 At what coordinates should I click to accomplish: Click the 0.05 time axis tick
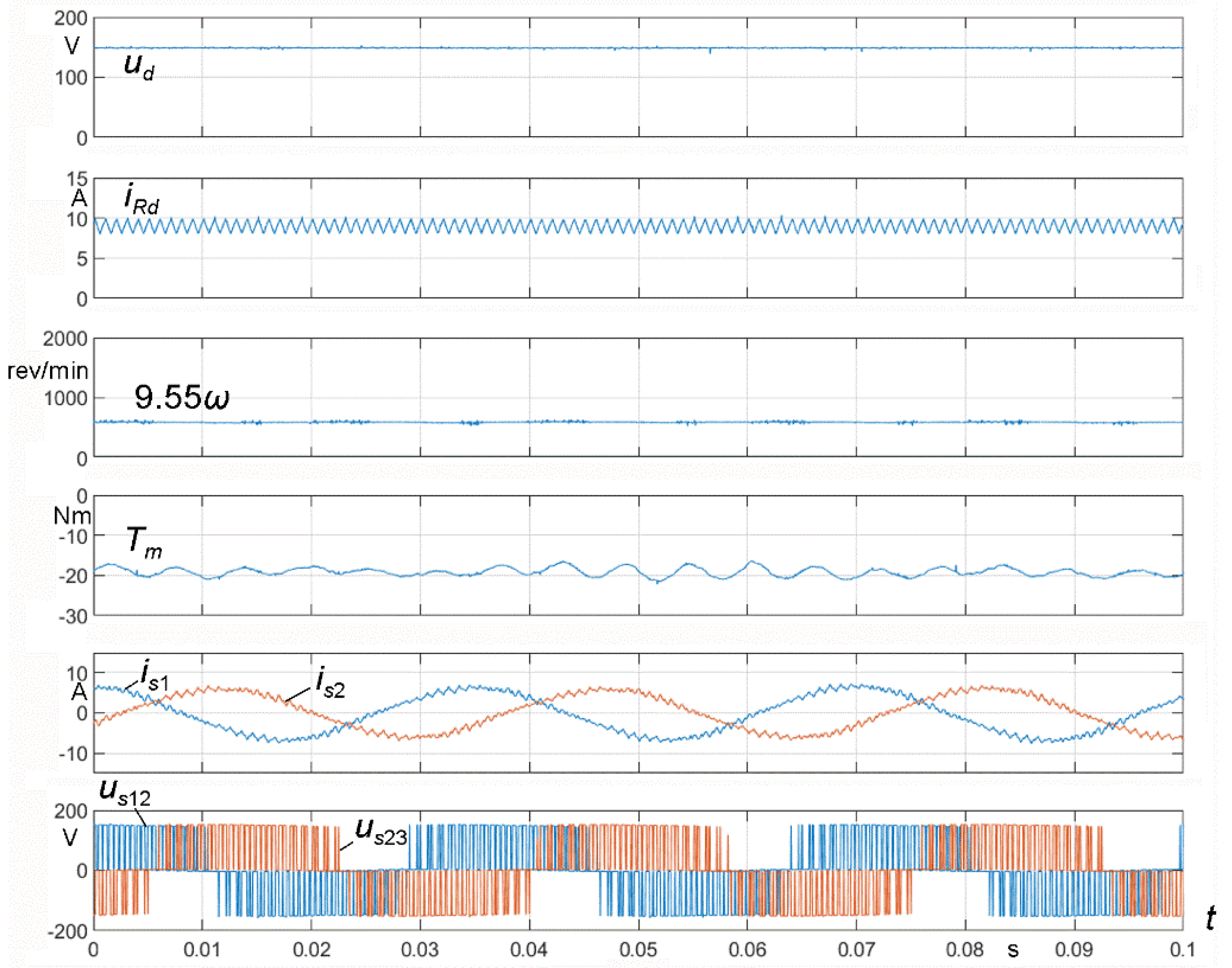[638, 949]
